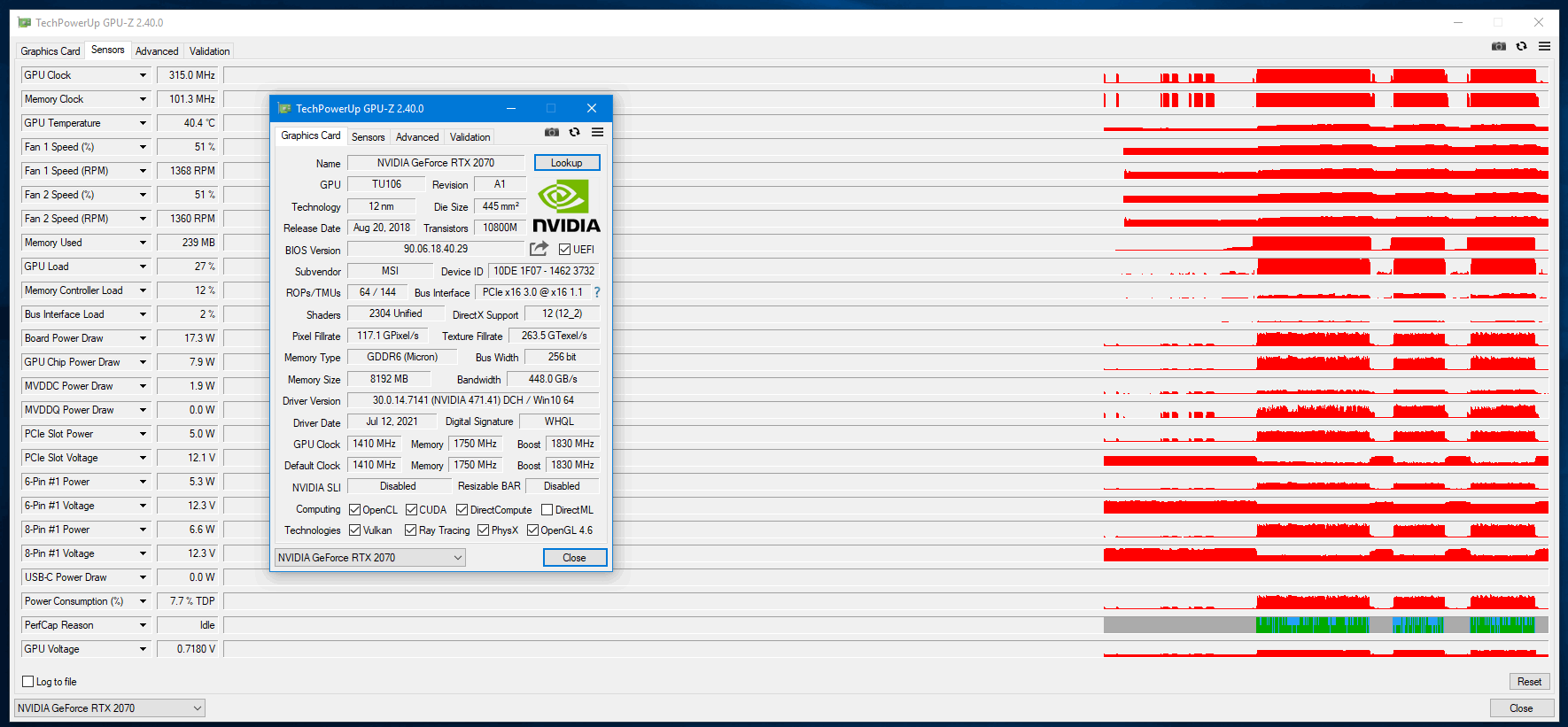The width and height of the screenshot is (1568, 727).
Task: Minimize the front GPU-Z window
Action: (x=511, y=108)
